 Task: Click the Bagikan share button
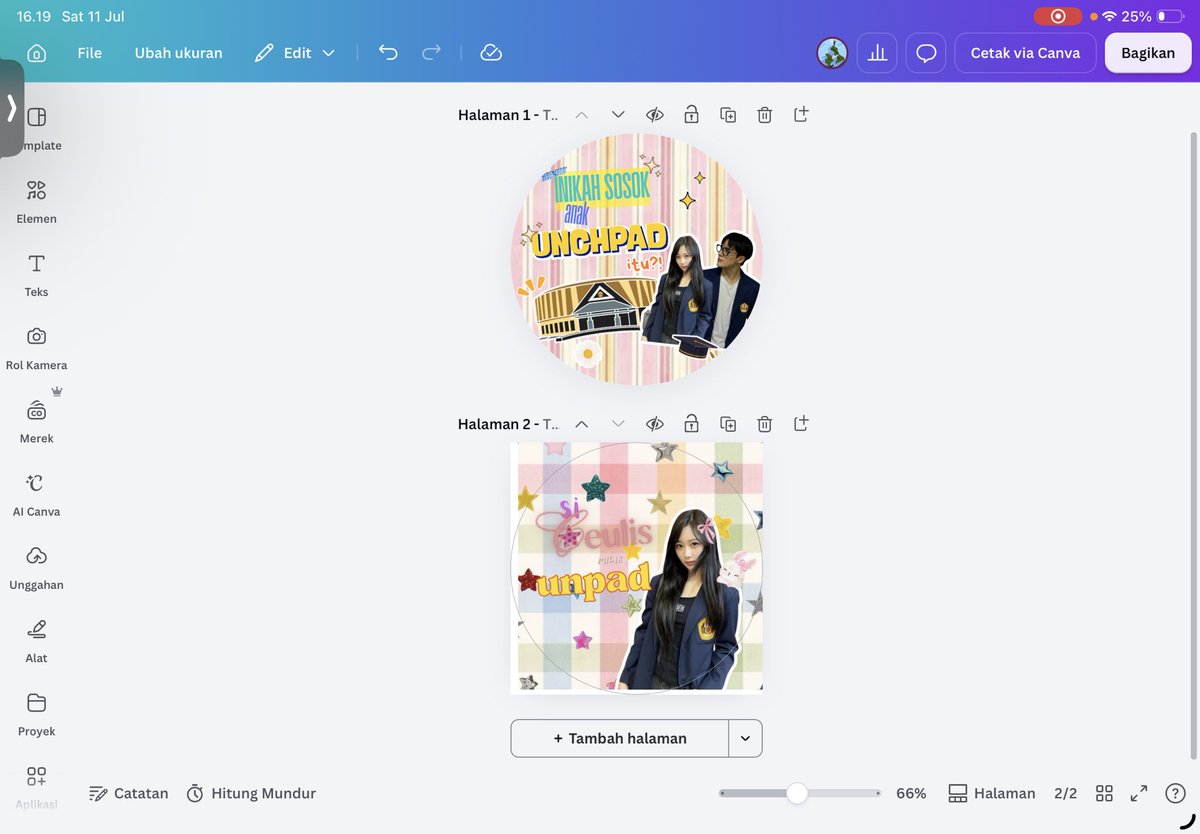[1148, 53]
